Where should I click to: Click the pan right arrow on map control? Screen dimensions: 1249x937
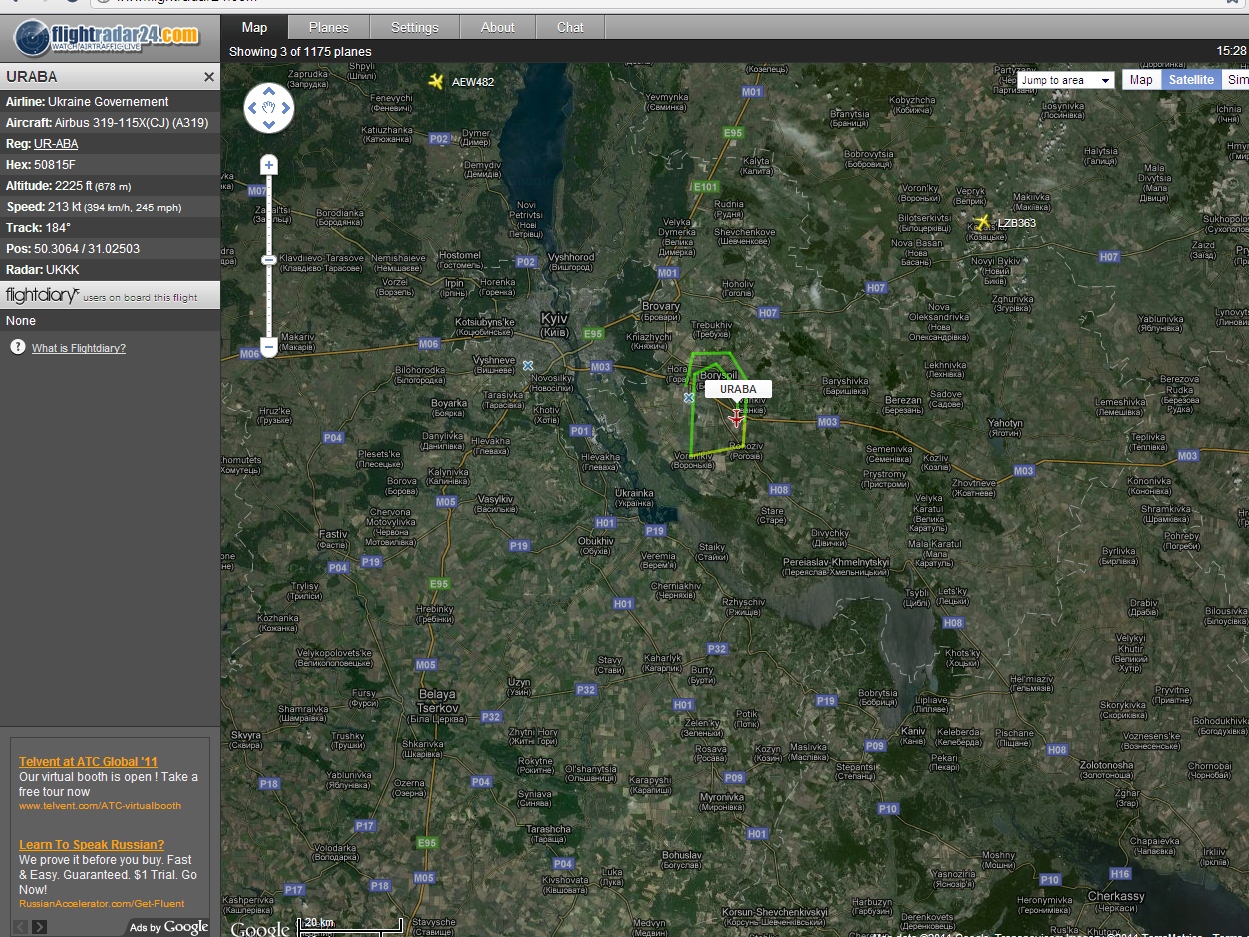click(286, 108)
